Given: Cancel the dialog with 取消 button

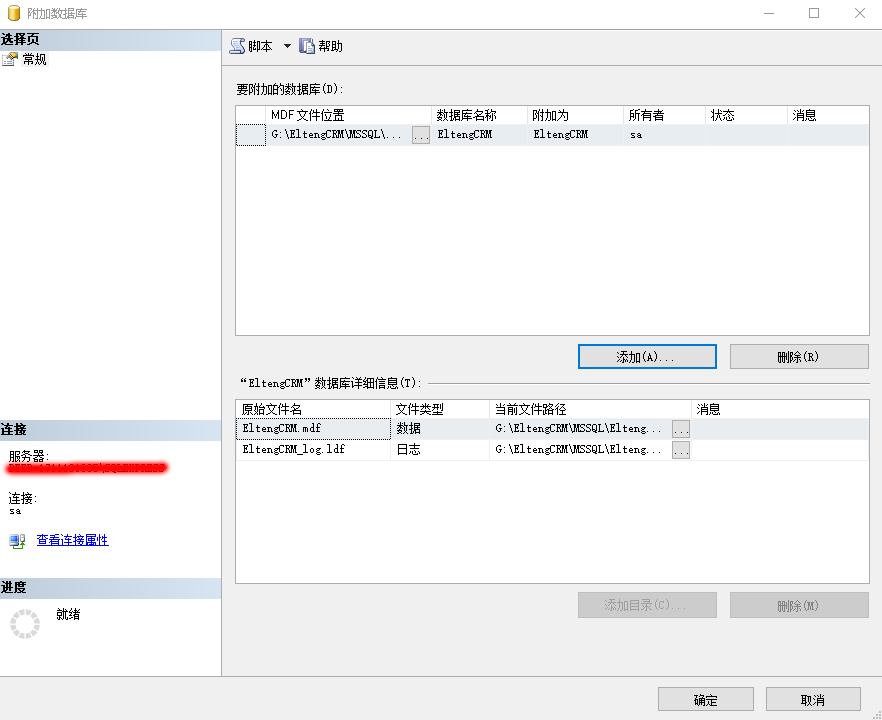Looking at the screenshot, I should pos(812,700).
